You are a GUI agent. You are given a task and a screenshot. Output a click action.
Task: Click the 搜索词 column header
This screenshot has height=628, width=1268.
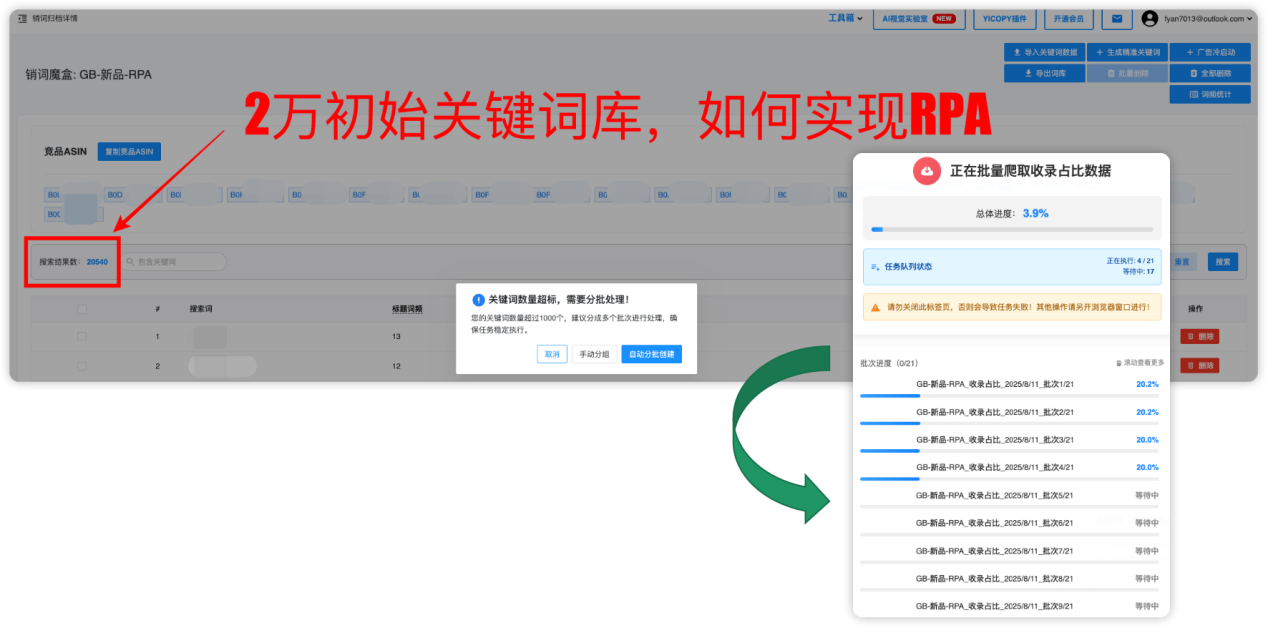[x=201, y=309]
